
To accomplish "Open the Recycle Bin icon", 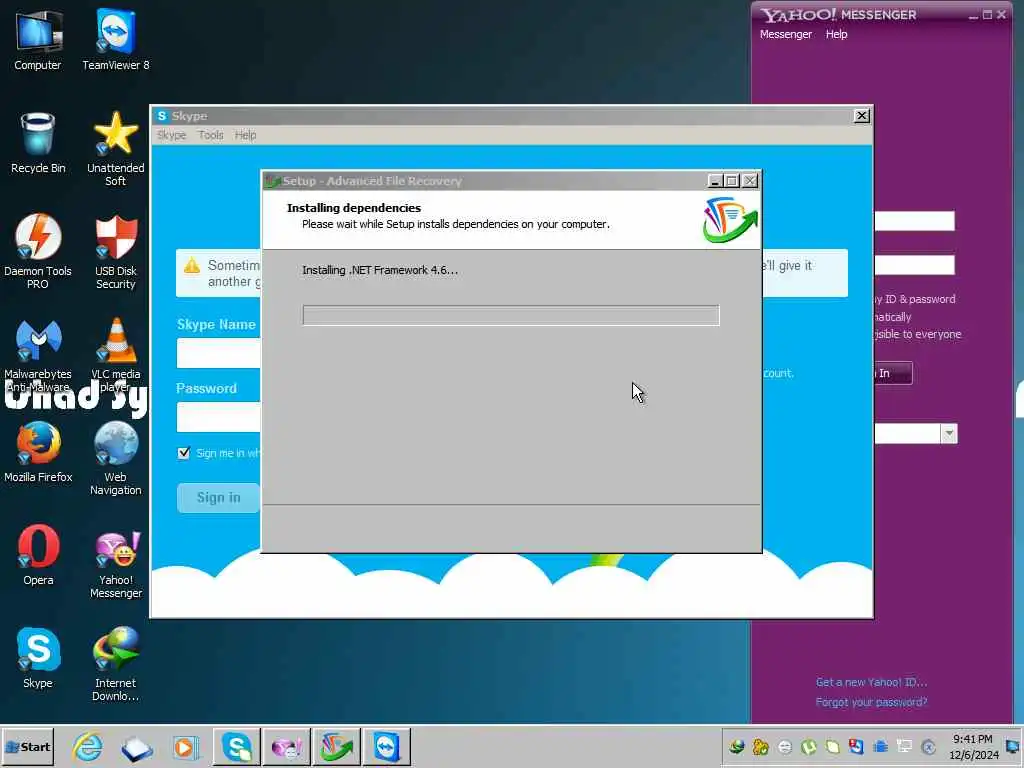I will pos(38,143).
